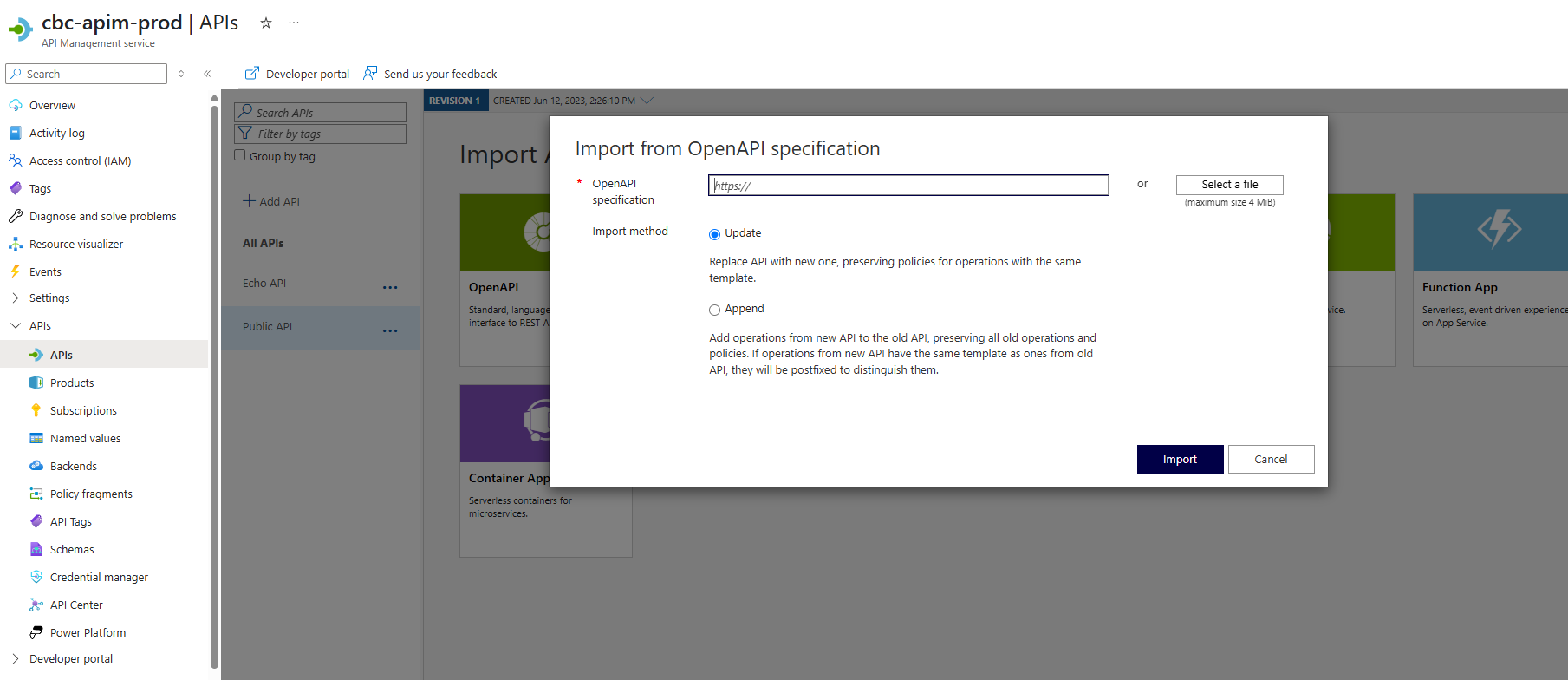This screenshot has width=1568, height=680.
Task: Expand the revision dropdown chevron
Action: [x=647, y=101]
